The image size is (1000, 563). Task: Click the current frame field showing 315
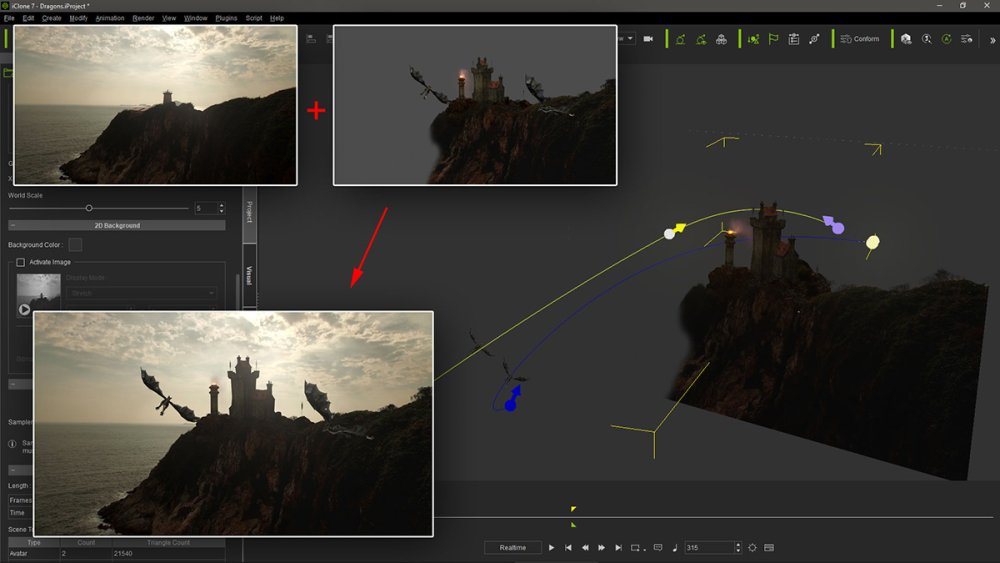click(x=709, y=548)
